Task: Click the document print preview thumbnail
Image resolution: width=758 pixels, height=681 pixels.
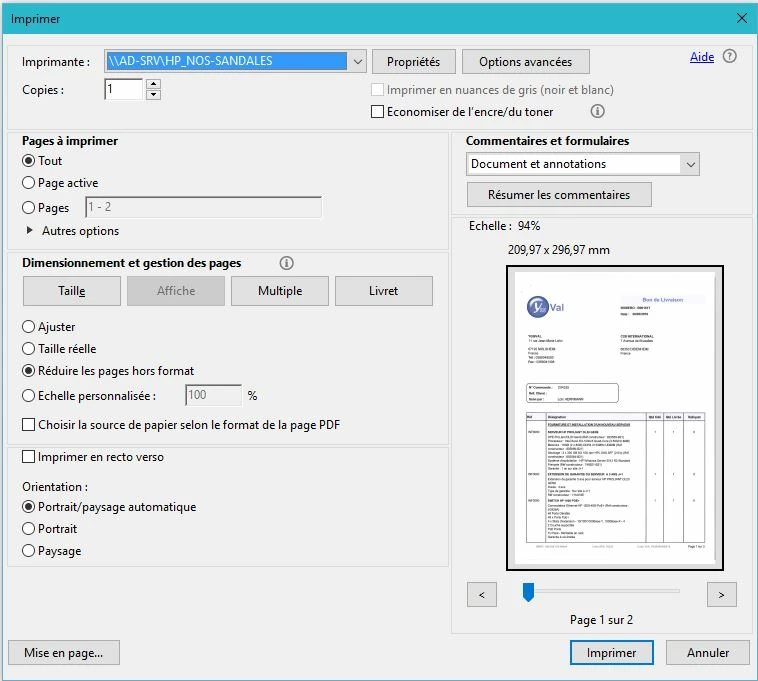Action: click(614, 418)
